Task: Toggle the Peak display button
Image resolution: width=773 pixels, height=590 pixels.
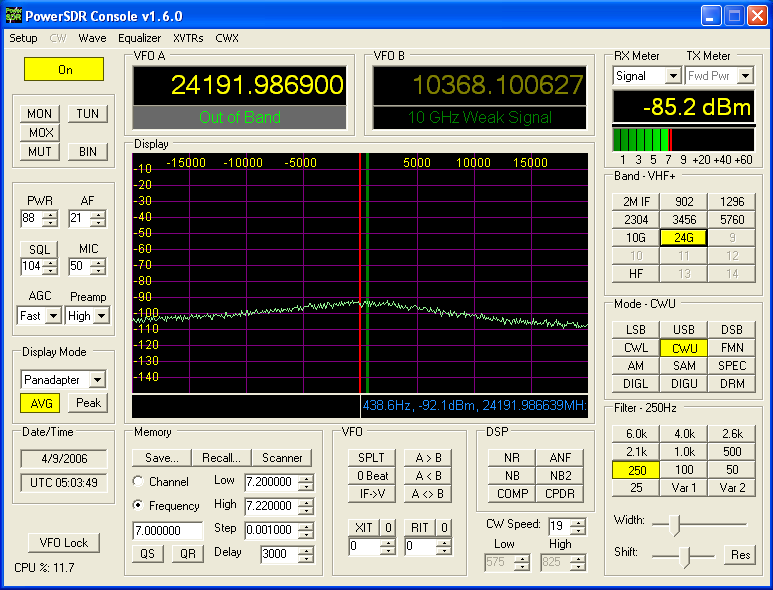Action: (88, 403)
